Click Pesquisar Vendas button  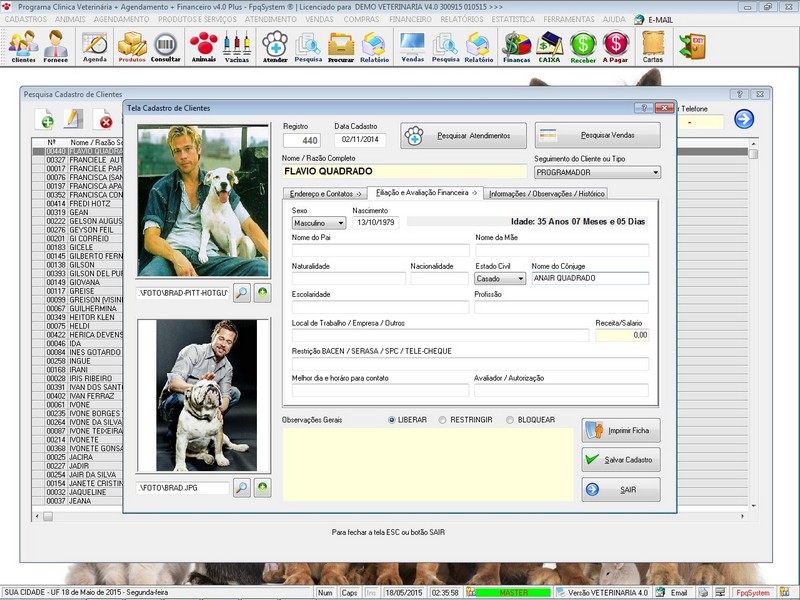[x=597, y=135]
